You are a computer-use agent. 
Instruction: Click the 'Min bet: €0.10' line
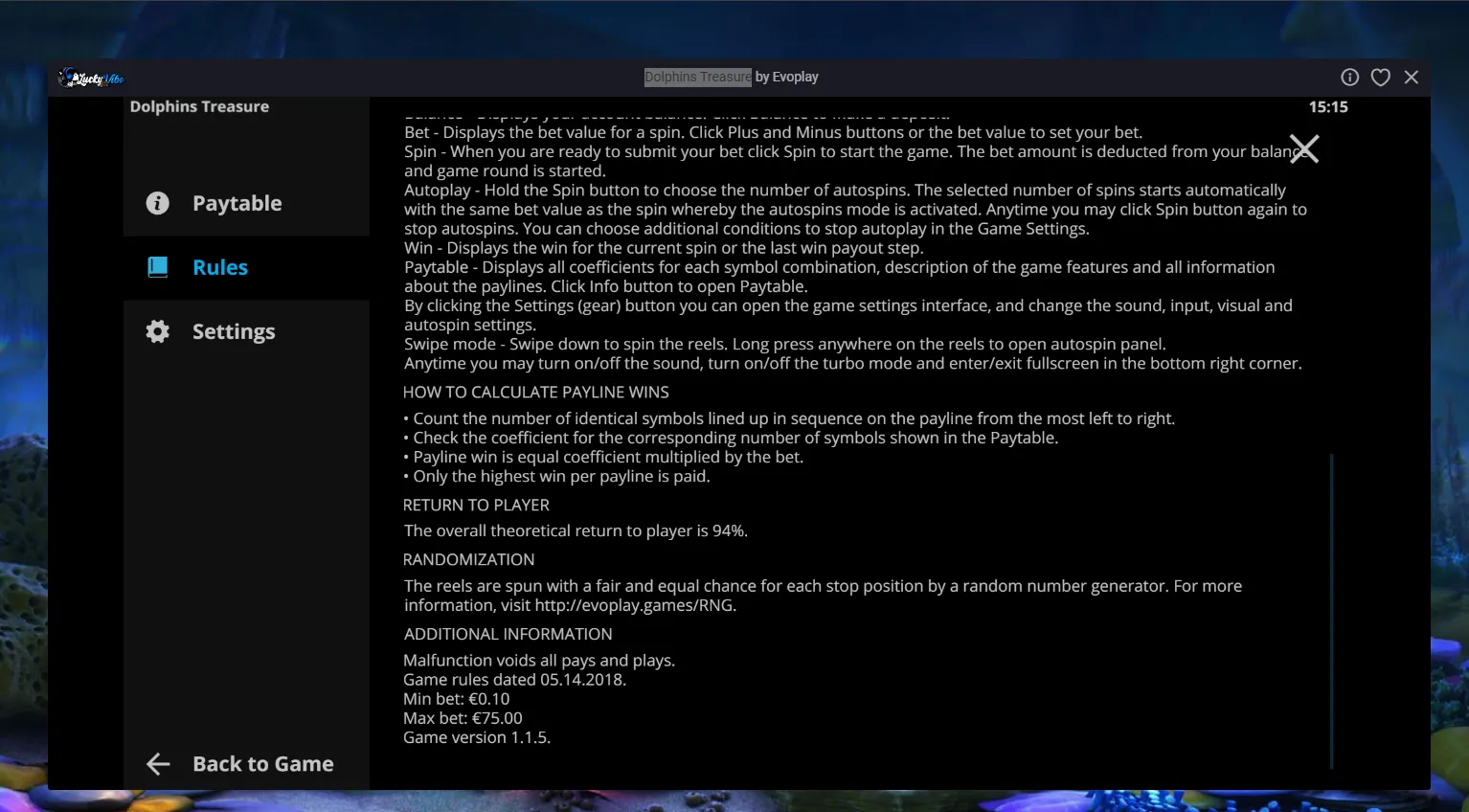[457, 699]
